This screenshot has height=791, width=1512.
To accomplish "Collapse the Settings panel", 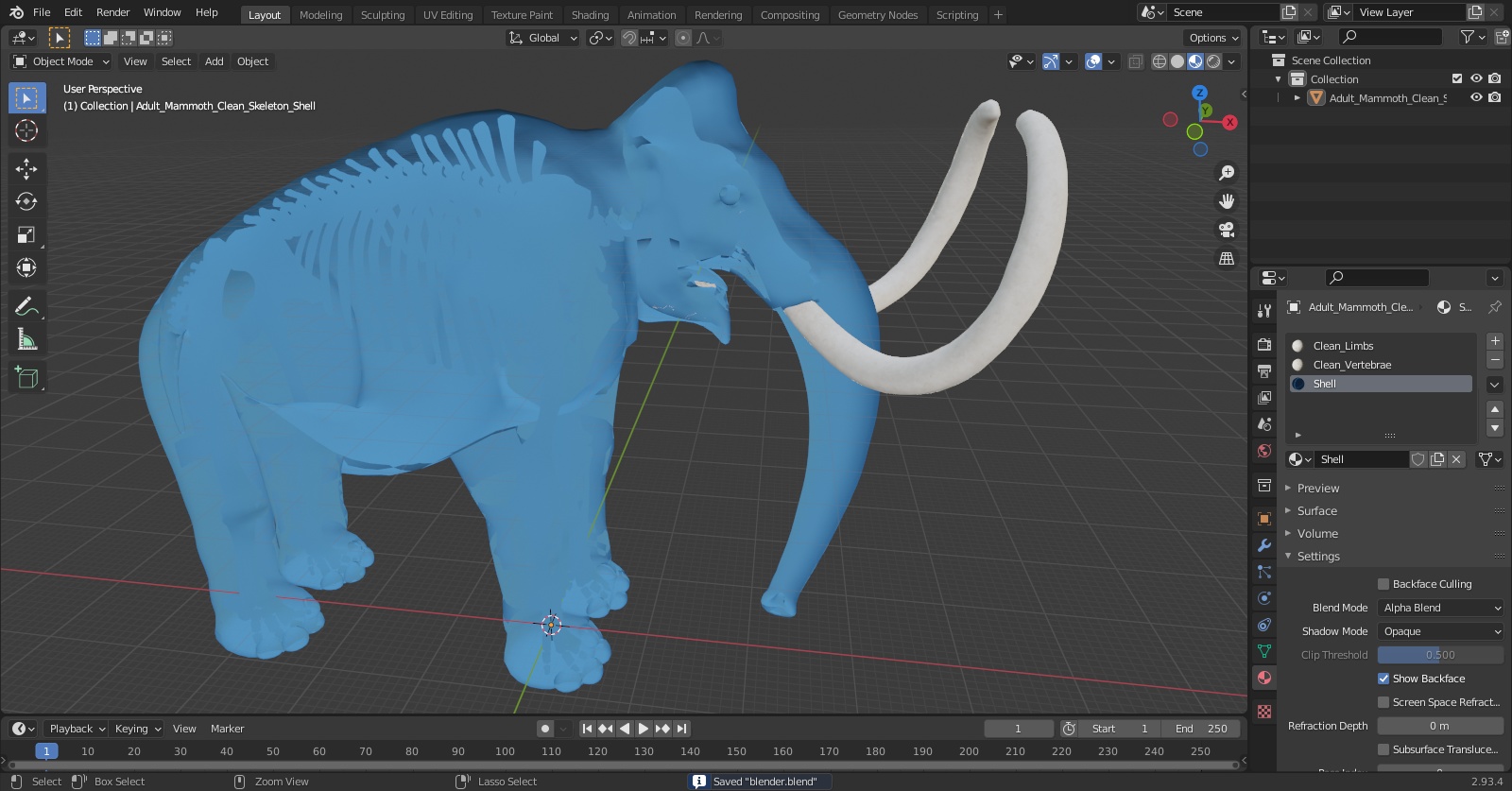I will click(1318, 557).
